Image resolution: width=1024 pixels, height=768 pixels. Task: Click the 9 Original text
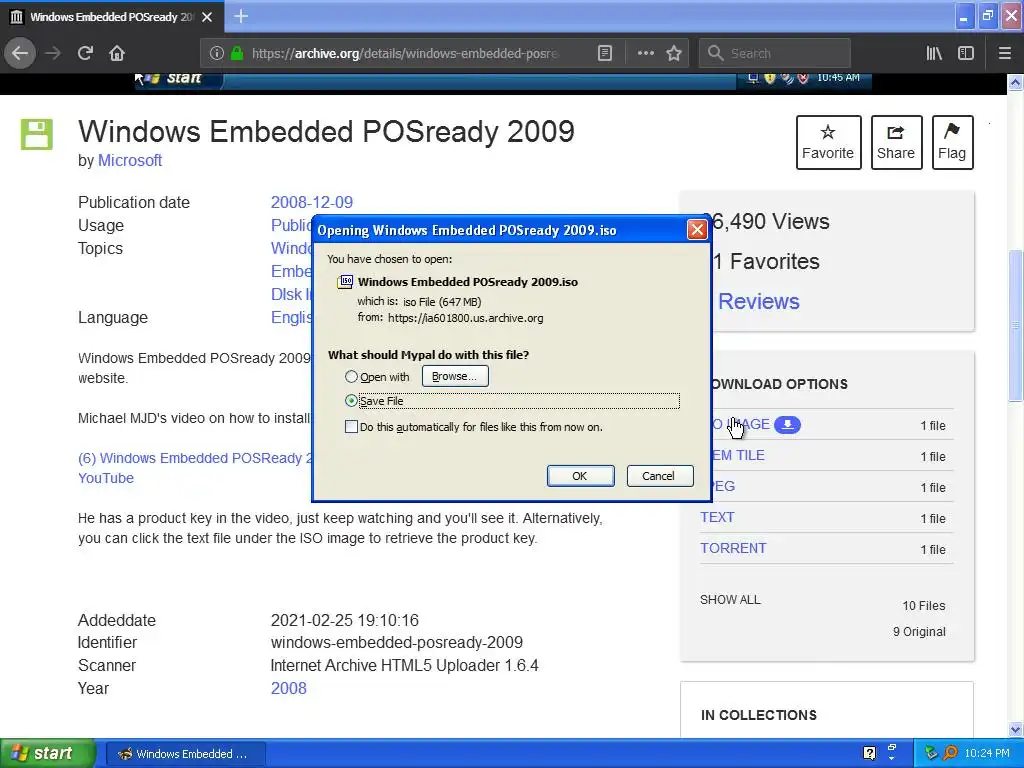919,632
